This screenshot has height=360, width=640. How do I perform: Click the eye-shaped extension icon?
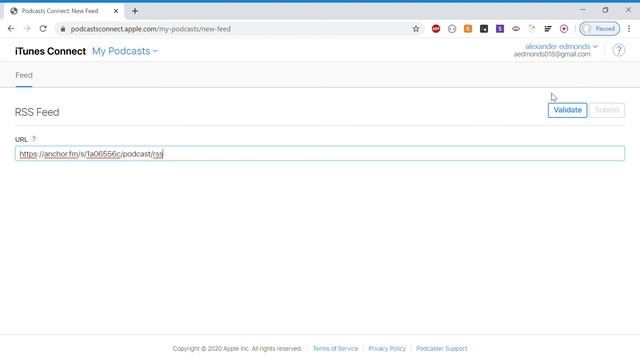(516, 29)
